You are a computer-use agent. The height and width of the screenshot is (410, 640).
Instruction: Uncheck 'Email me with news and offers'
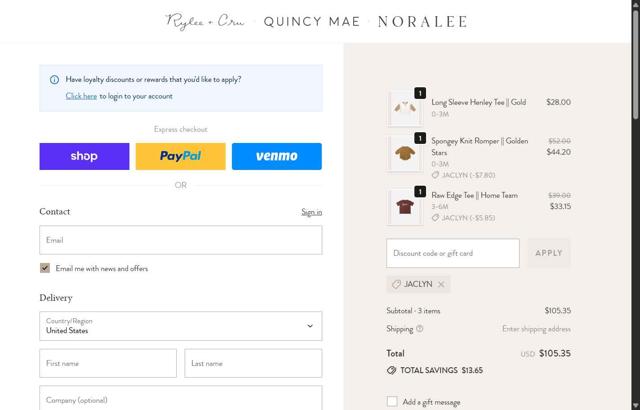coord(45,268)
